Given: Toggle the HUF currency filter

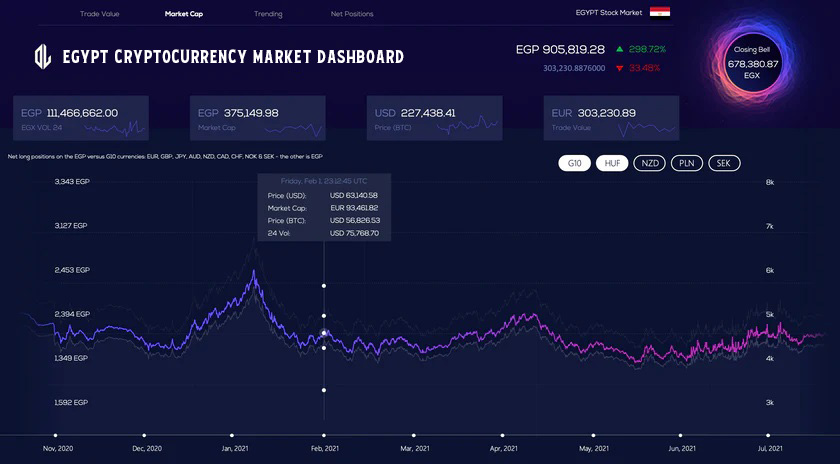Looking at the screenshot, I should pyautogui.click(x=611, y=163).
